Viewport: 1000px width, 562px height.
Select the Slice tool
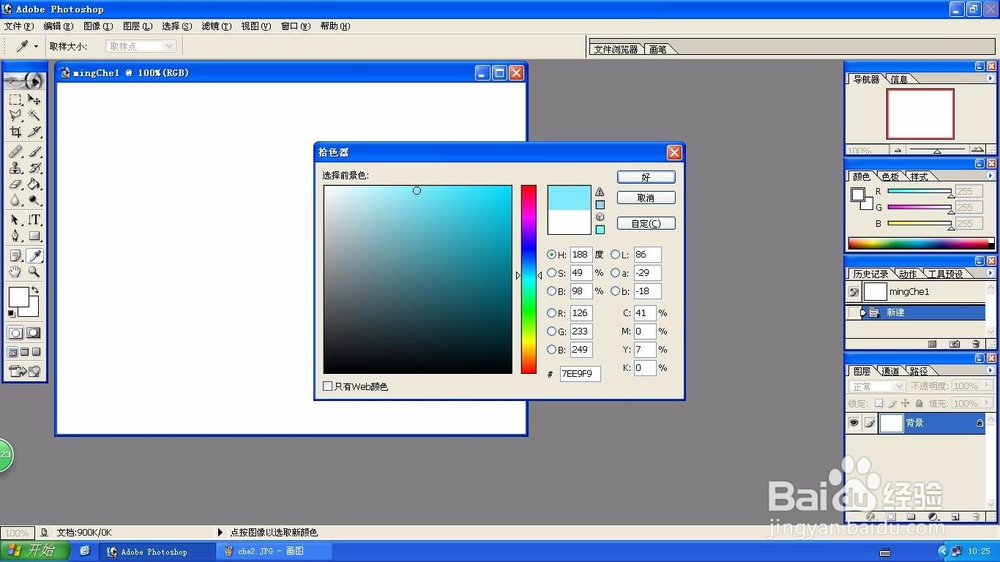[34, 131]
